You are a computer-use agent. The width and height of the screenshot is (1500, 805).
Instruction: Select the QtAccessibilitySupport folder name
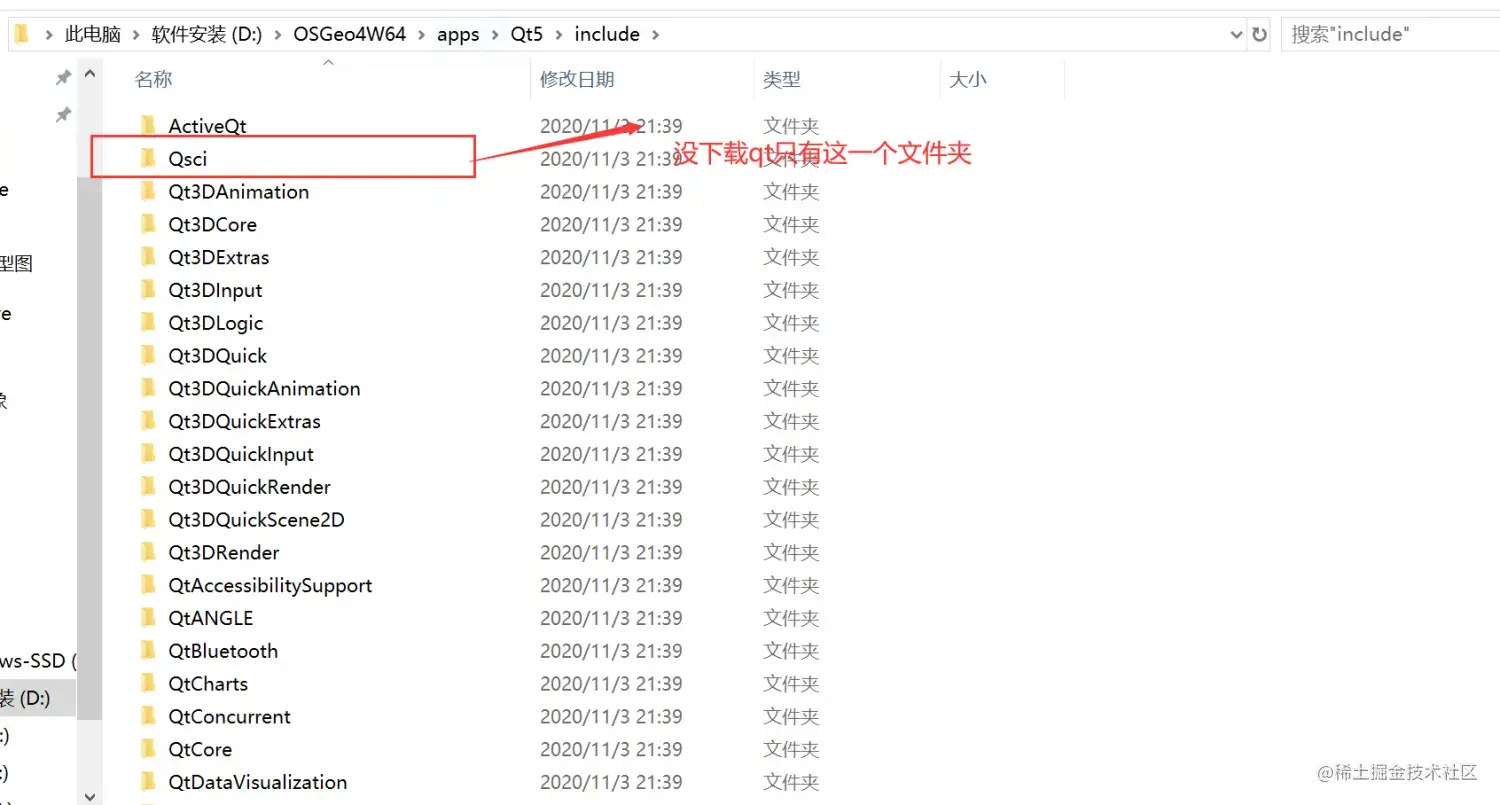click(270, 585)
